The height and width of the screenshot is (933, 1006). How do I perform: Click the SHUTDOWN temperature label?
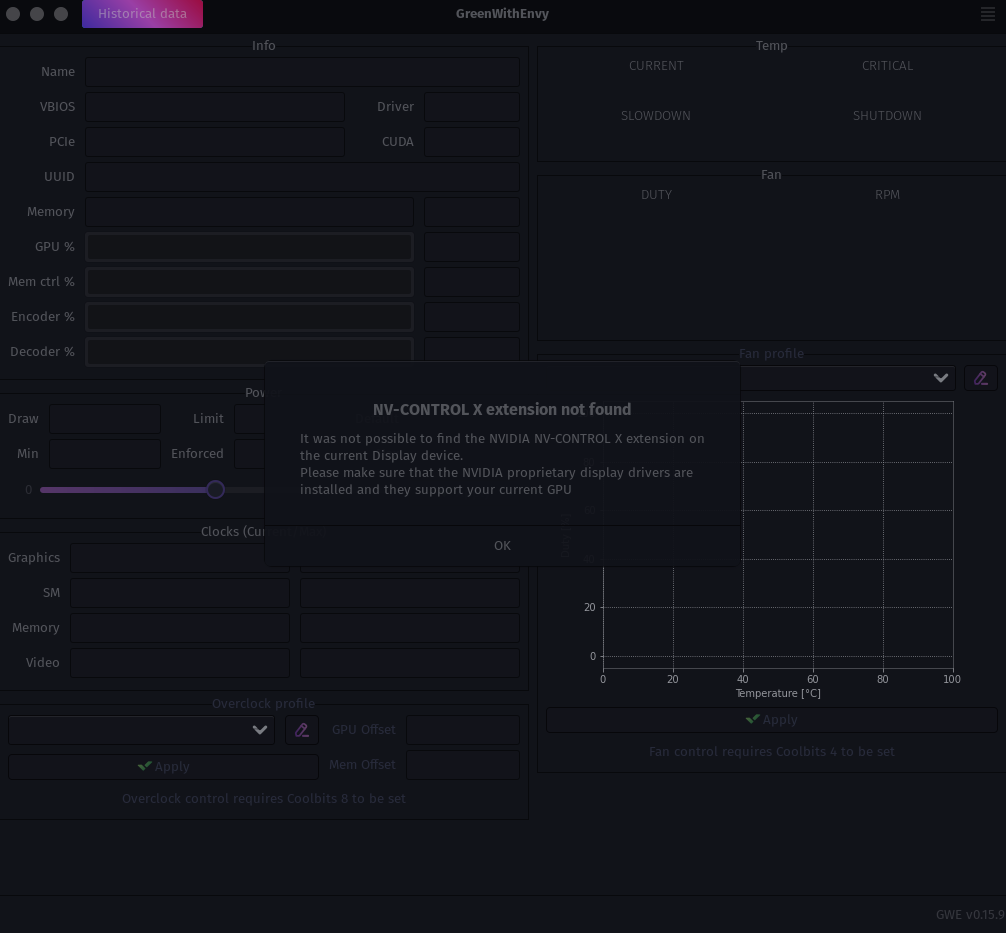point(887,116)
